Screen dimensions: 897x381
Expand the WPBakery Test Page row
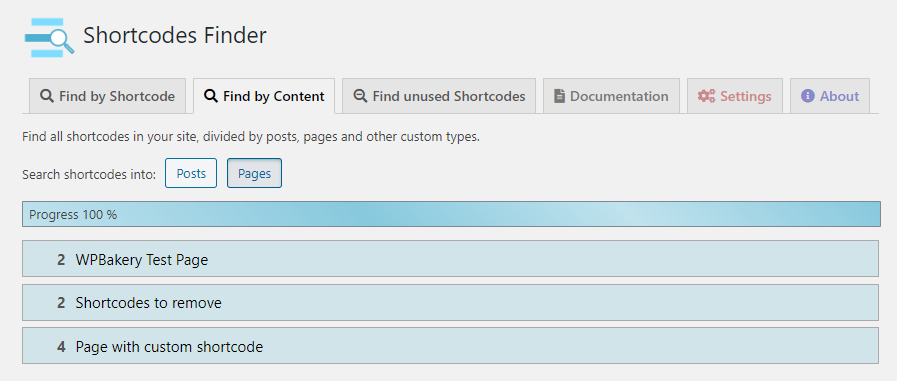pos(450,259)
